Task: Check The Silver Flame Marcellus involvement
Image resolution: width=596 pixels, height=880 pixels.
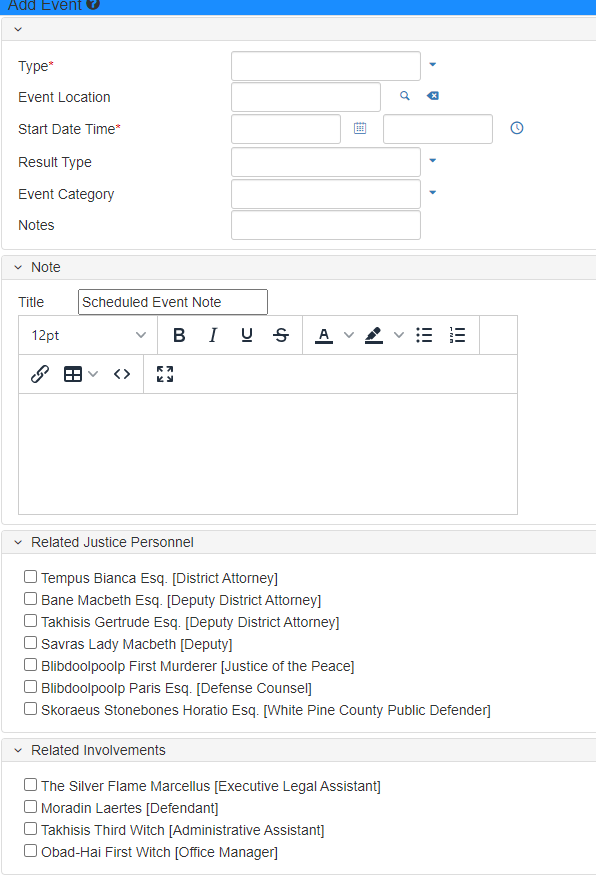Action: coord(30,784)
